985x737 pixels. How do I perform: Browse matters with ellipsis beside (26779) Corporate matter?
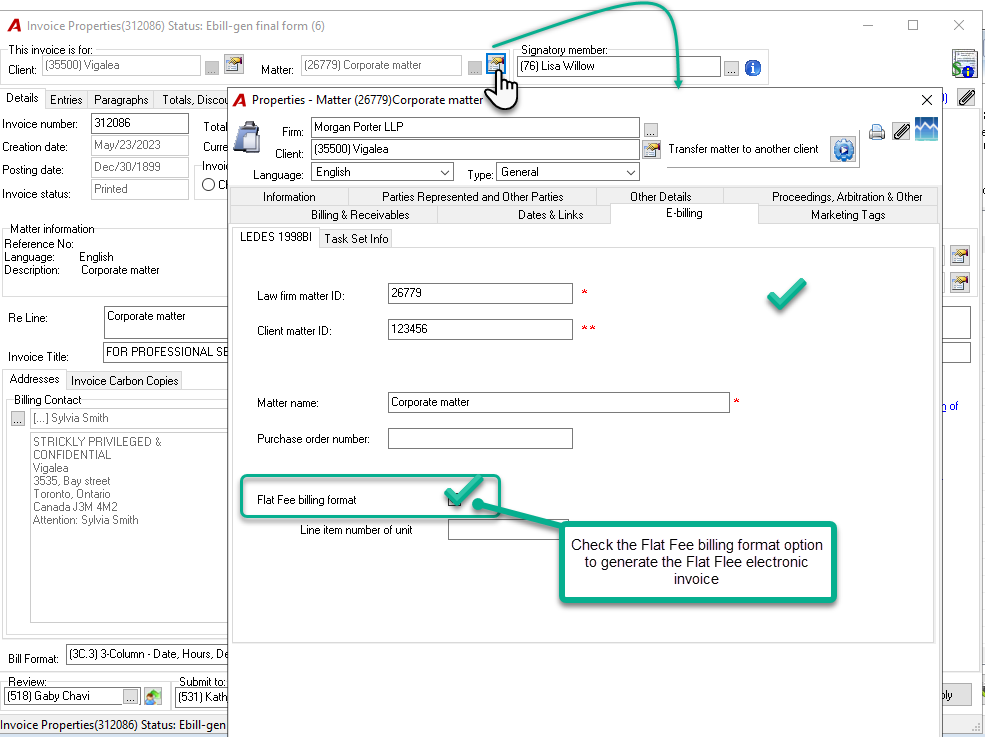pyautogui.click(x=475, y=68)
